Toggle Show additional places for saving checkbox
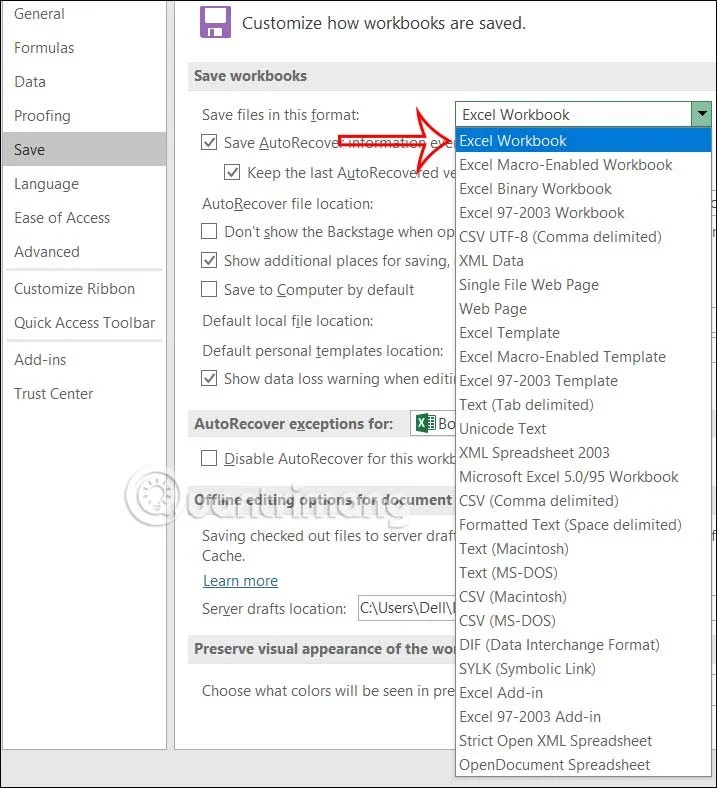Screen dimensions: 717x788 coord(209,260)
